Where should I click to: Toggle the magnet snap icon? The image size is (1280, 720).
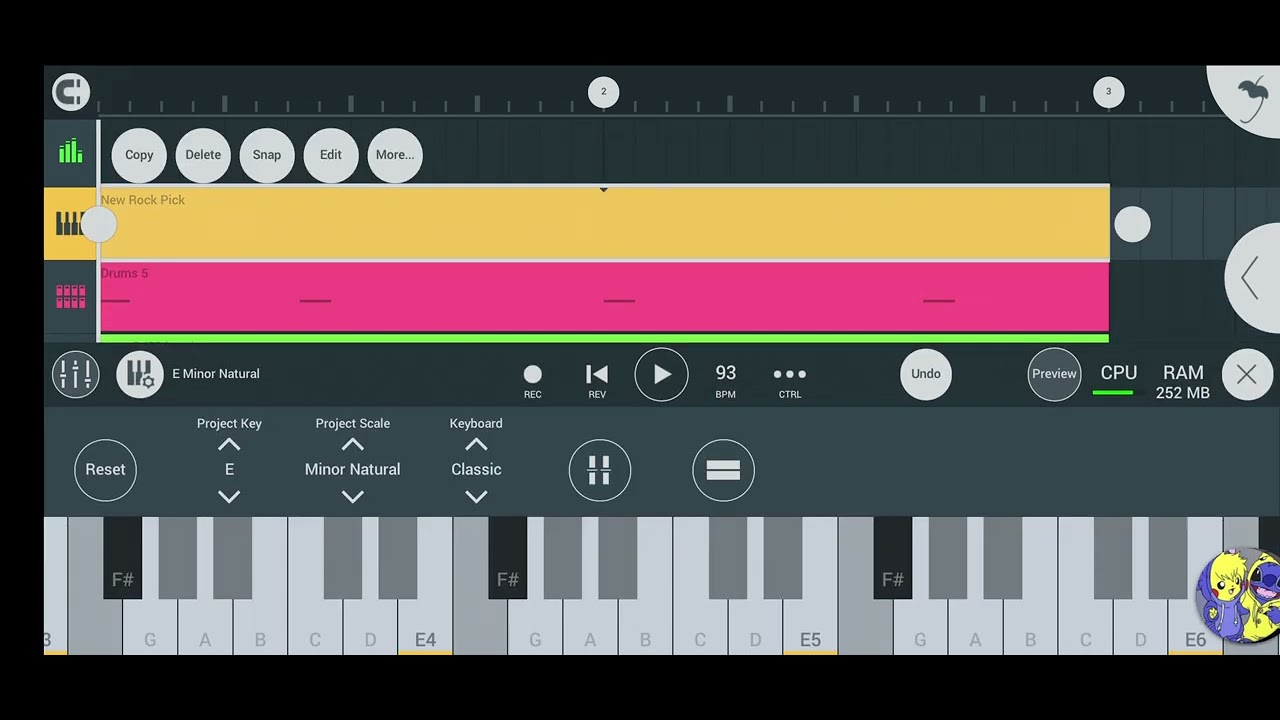(x=71, y=92)
